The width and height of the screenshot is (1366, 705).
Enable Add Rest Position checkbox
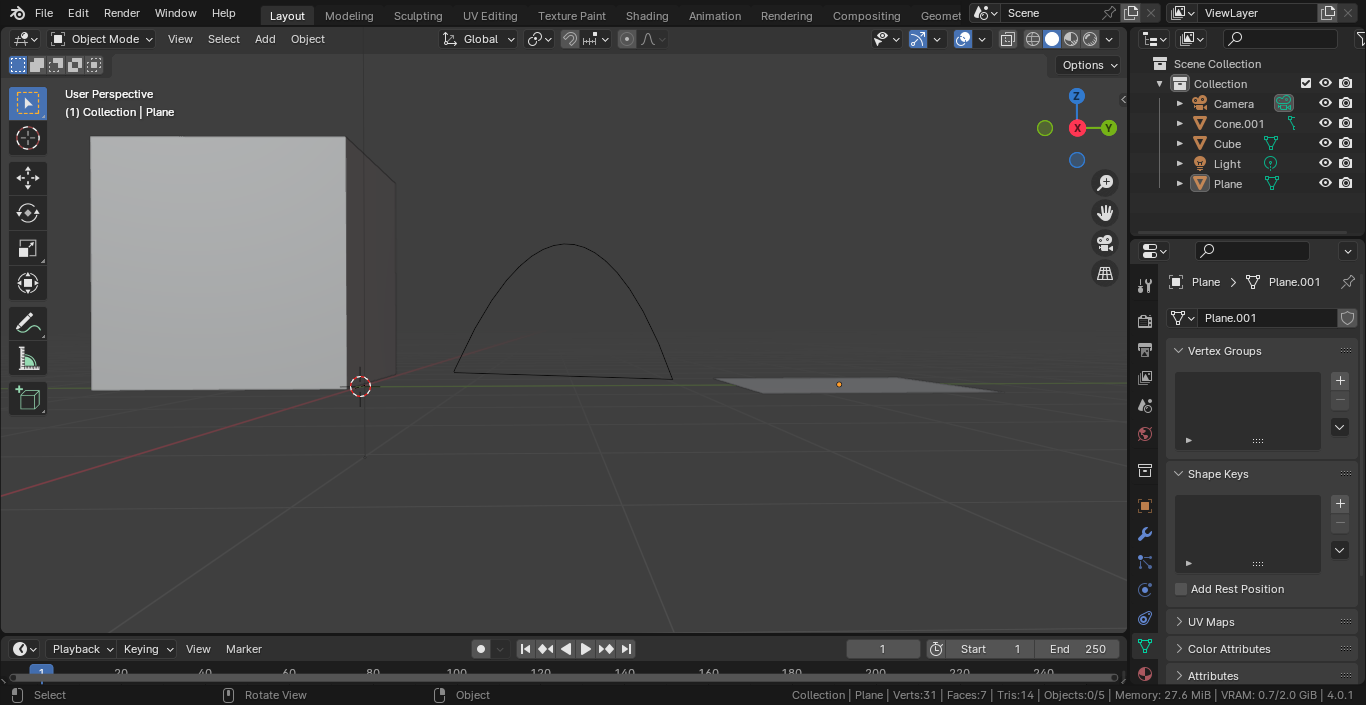pyautogui.click(x=1181, y=589)
